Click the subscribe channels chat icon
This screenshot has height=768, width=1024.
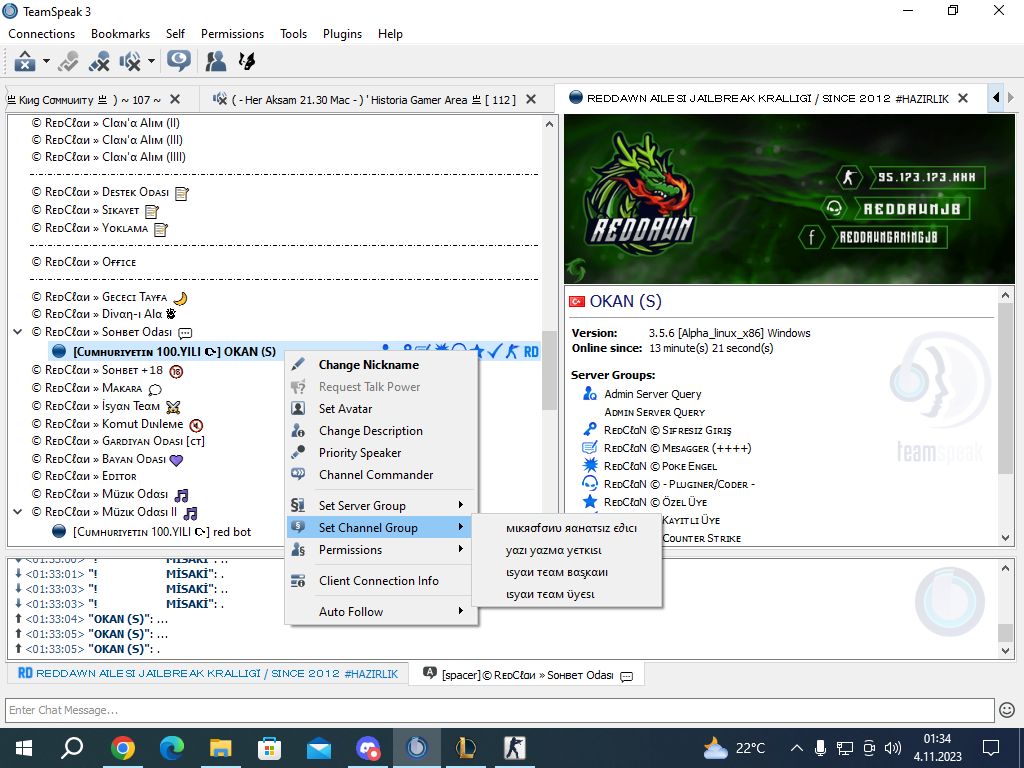click(x=179, y=61)
